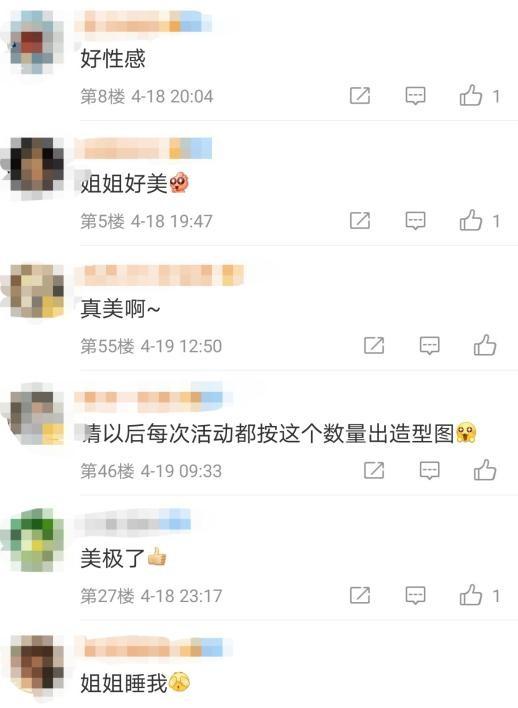Open avatar of the 美极了 commenter

[33, 540]
